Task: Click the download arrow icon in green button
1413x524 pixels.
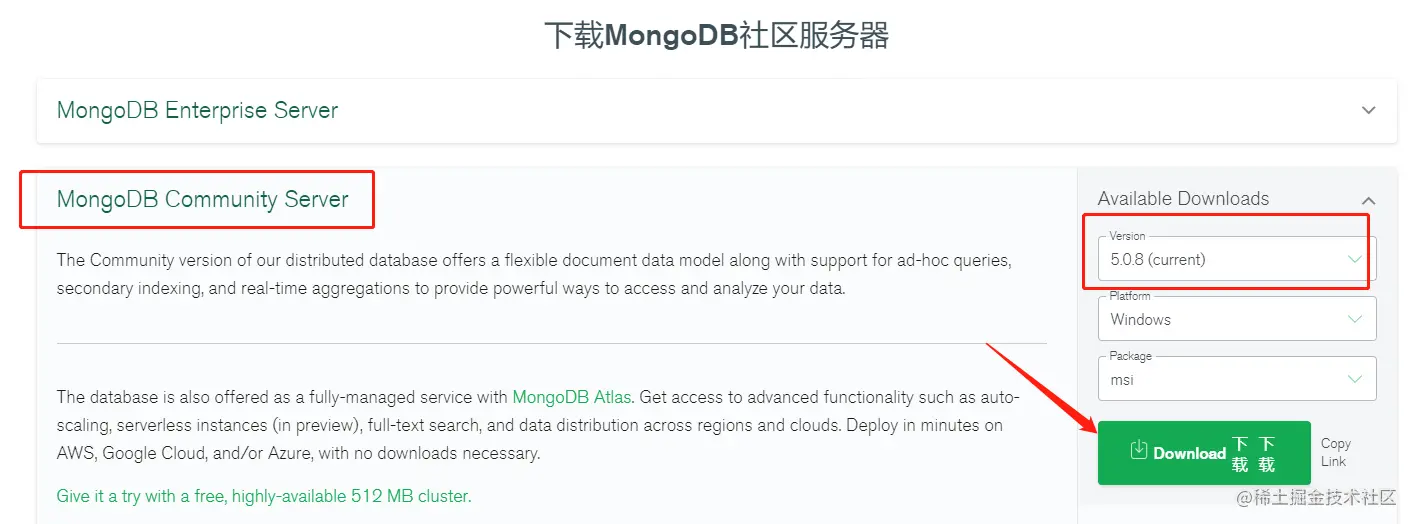Action: pyautogui.click(x=1138, y=451)
